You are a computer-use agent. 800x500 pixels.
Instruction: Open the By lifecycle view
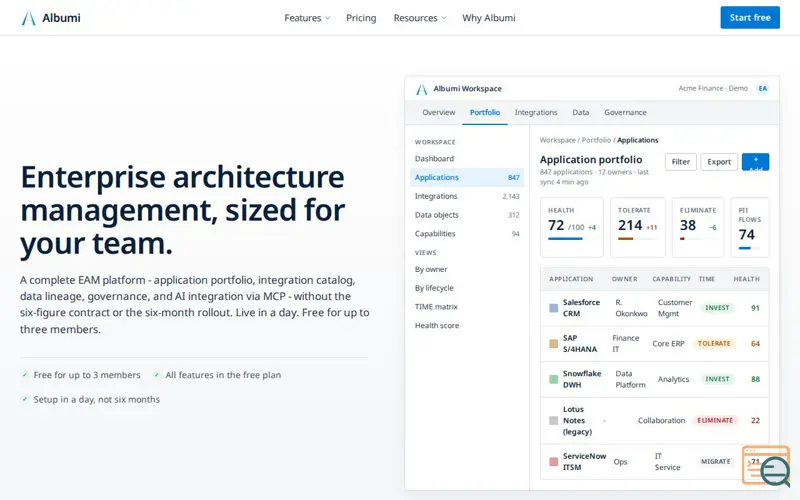tap(467, 288)
